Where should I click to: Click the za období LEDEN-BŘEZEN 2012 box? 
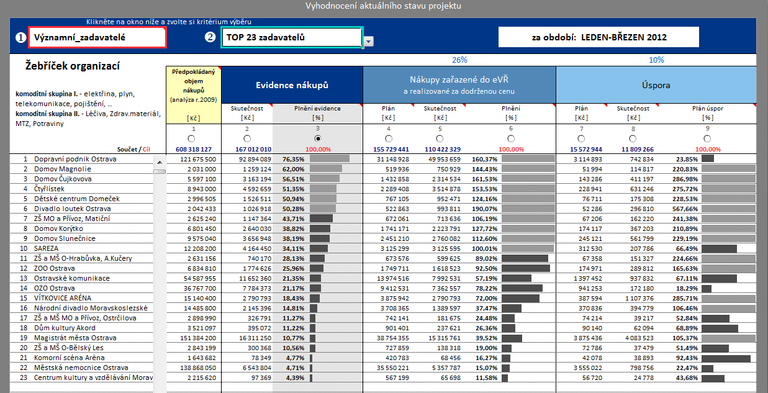pos(599,37)
